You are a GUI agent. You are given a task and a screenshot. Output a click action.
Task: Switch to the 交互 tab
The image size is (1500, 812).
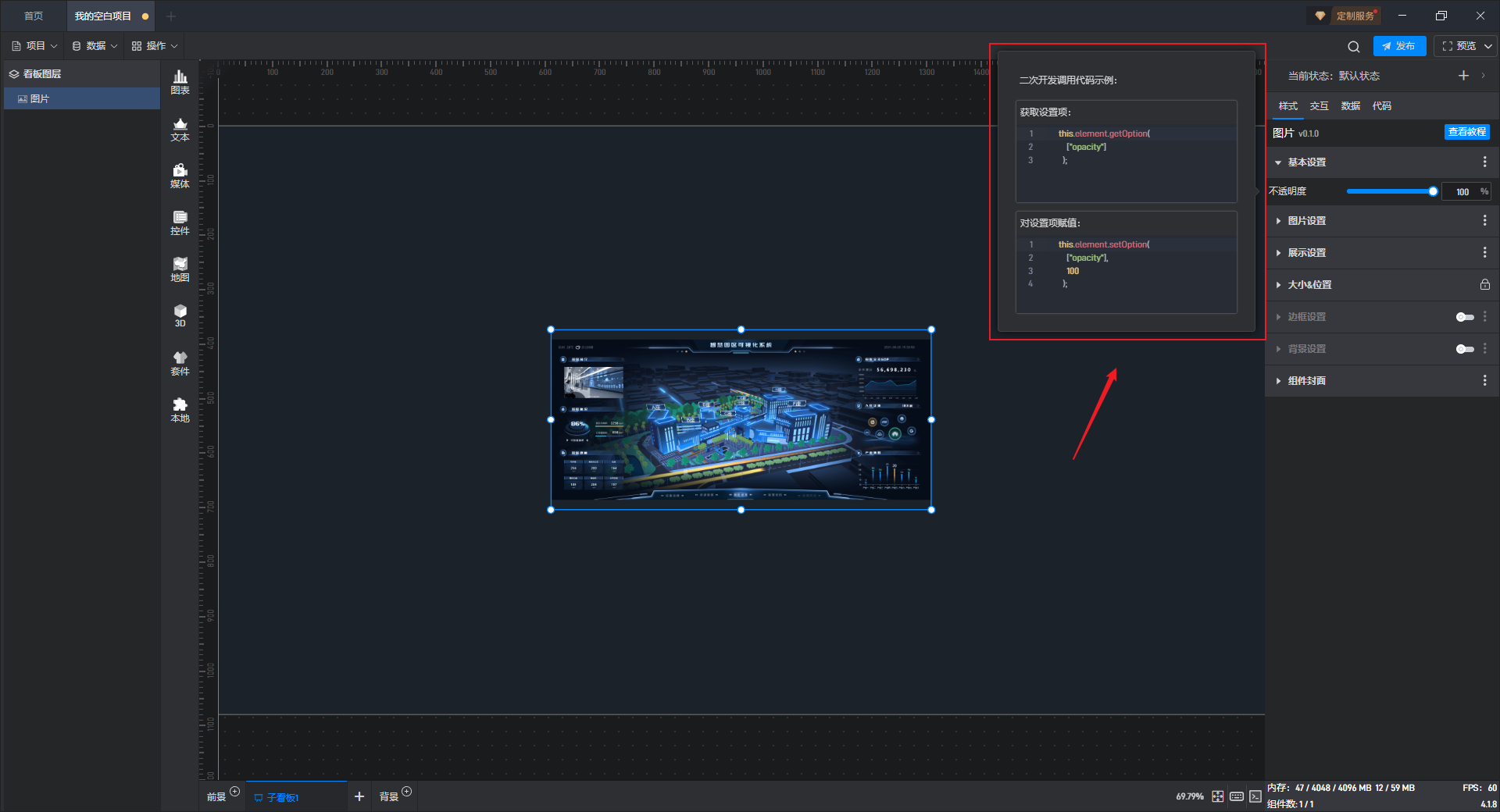tap(1319, 106)
